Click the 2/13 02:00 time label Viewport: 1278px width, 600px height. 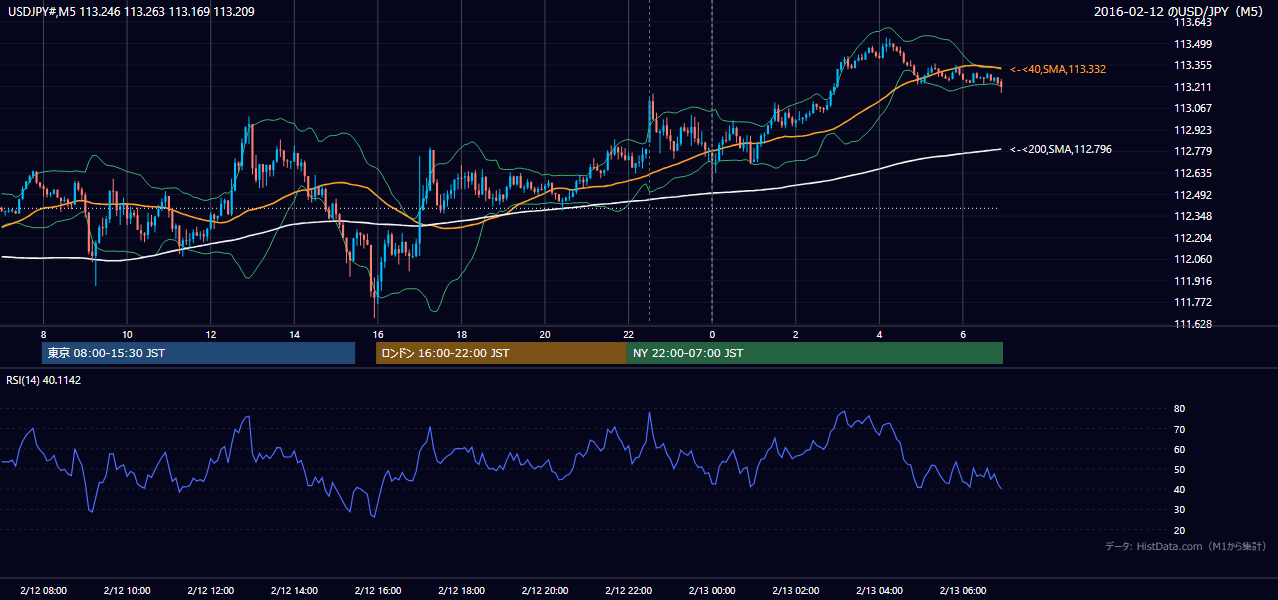tap(796, 591)
